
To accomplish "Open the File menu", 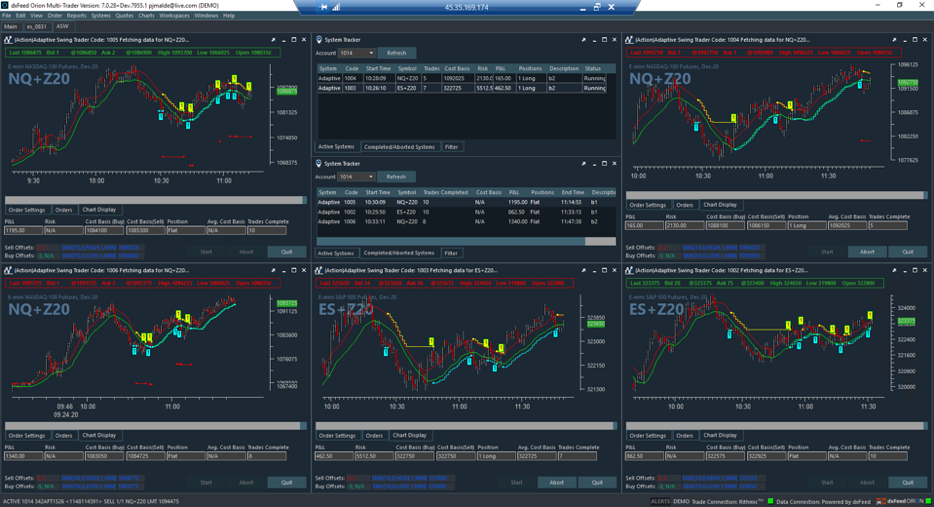I will [x=7, y=15].
